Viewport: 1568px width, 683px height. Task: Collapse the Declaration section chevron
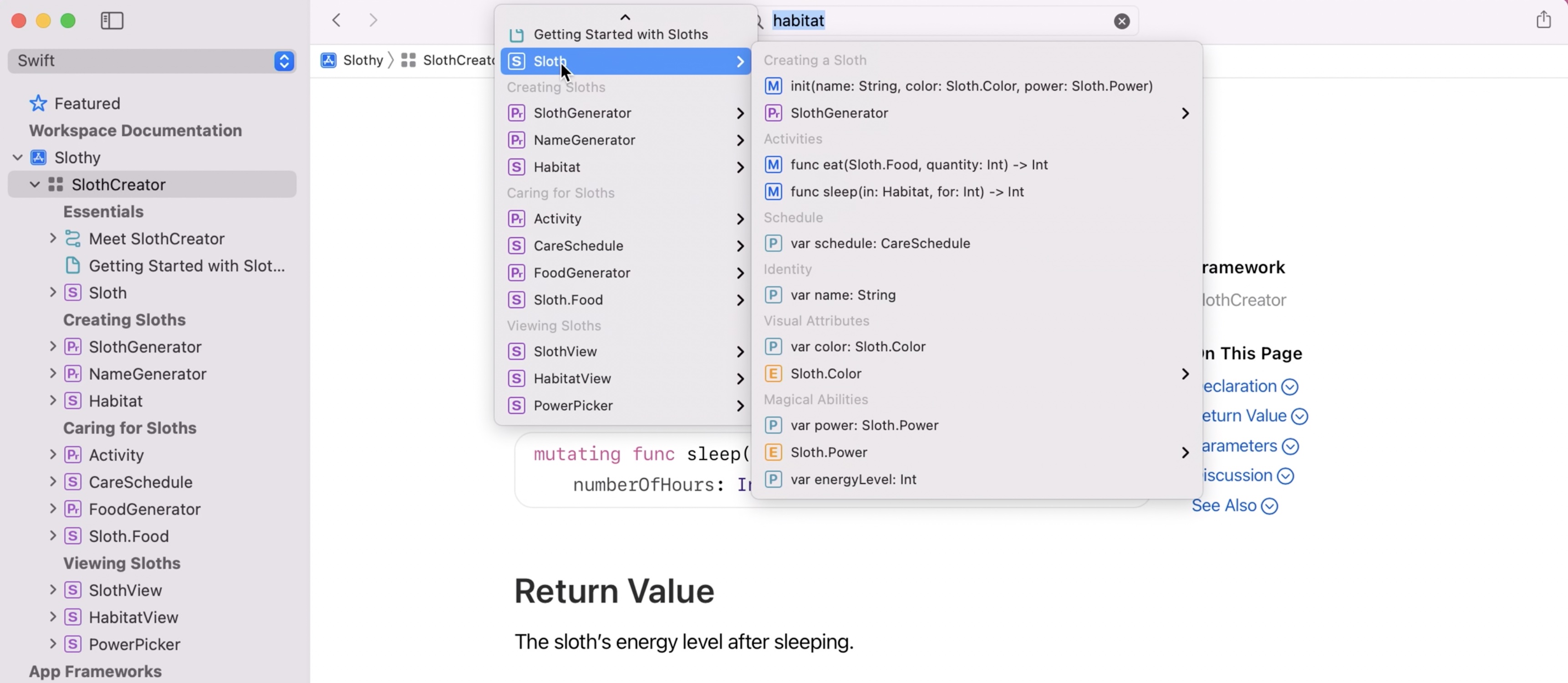coord(1290,386)
